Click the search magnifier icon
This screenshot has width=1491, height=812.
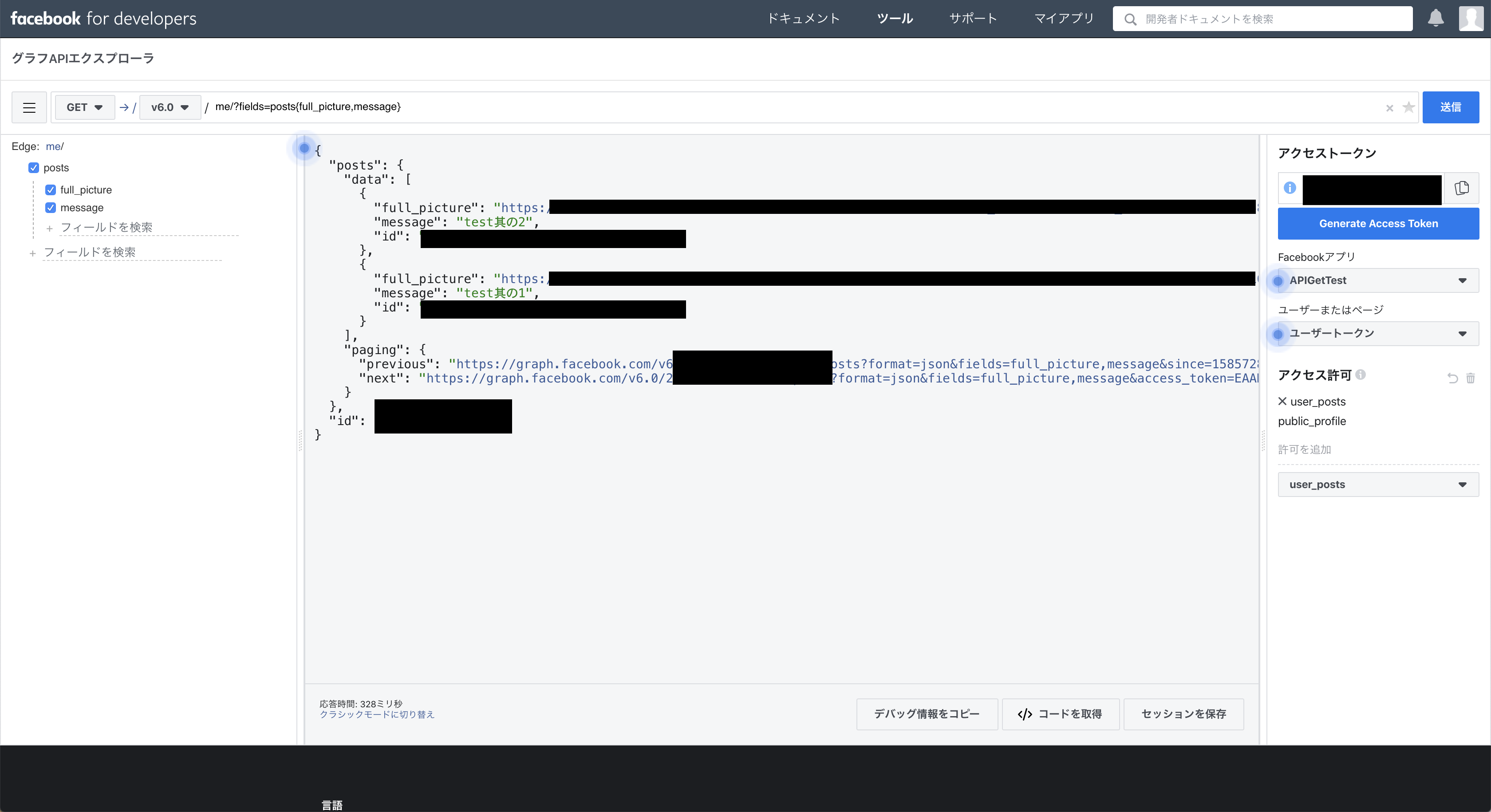pyautogui.click(x=1130, y=19)
